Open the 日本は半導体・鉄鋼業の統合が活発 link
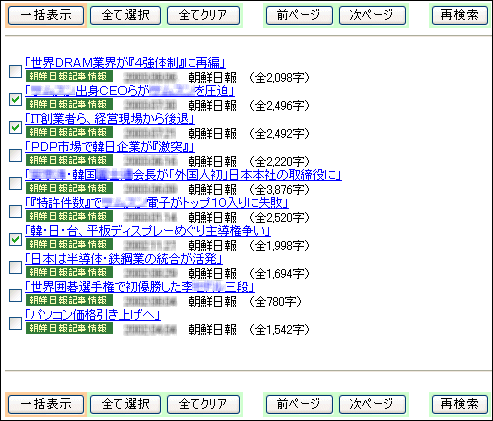This screenshot has height=421, width=493. (x=124, y=259)
